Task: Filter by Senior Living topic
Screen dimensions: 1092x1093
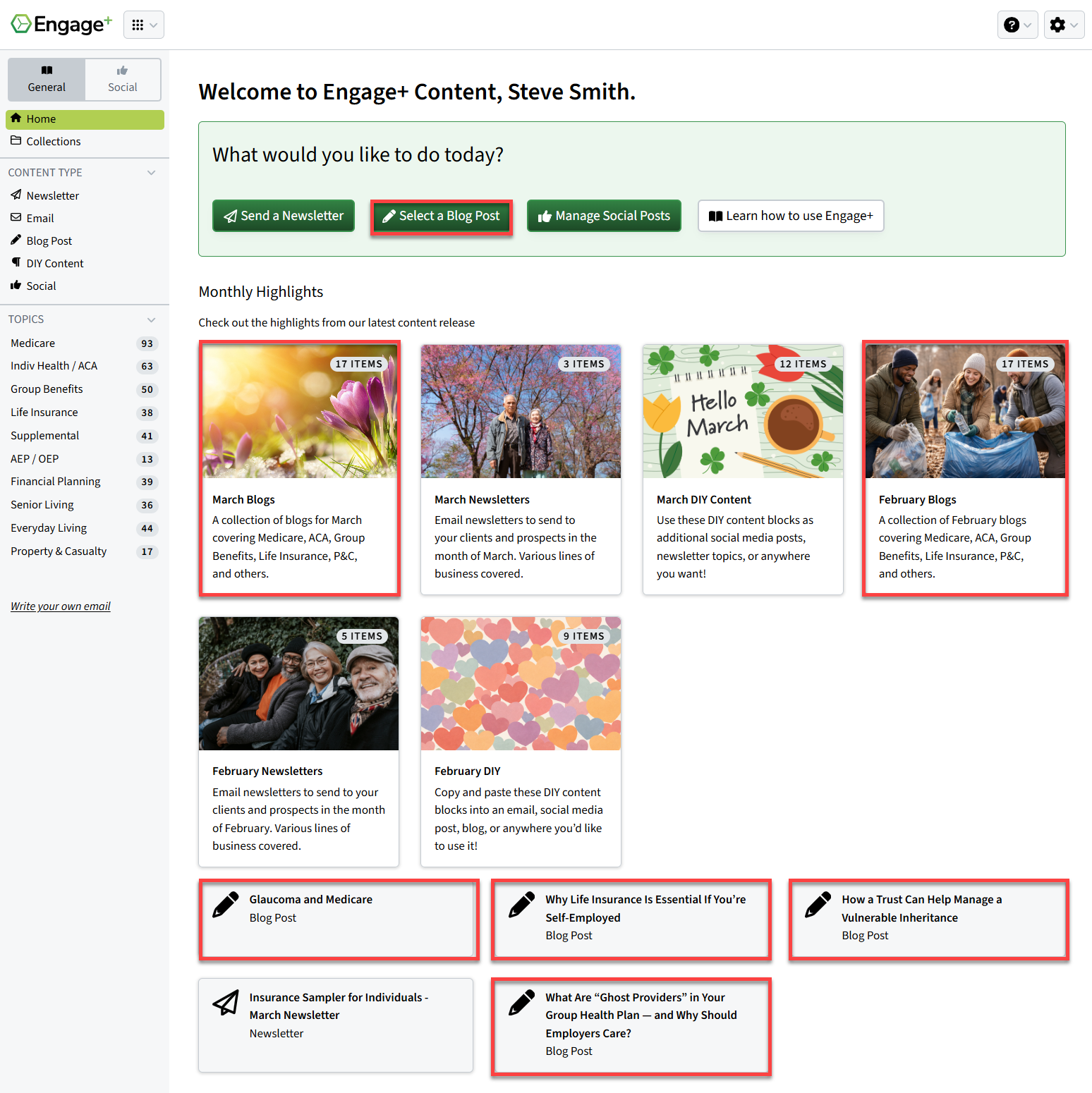Action: [85, 505]
